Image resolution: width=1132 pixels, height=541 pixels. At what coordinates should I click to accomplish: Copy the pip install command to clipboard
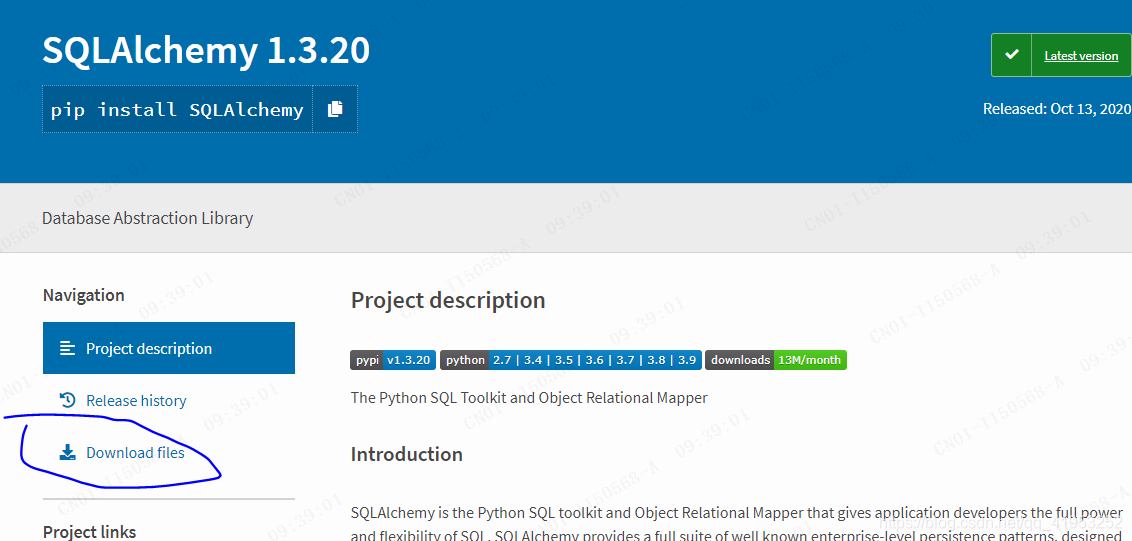(334, 109)
